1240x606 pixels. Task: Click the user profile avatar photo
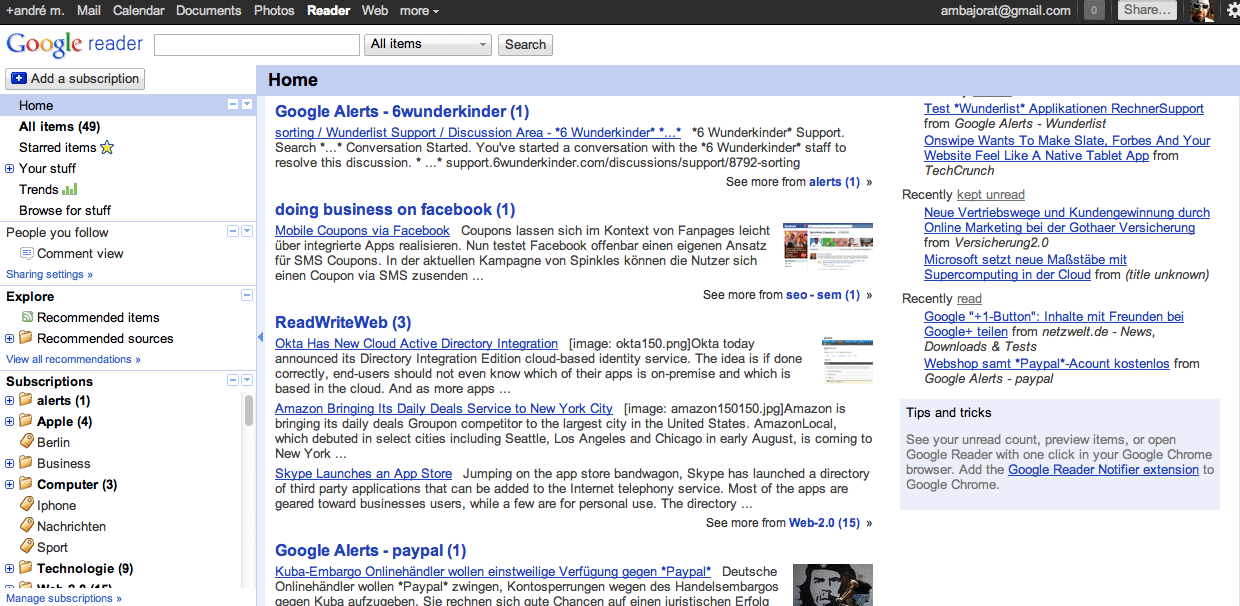click(x=1203, y=11)
